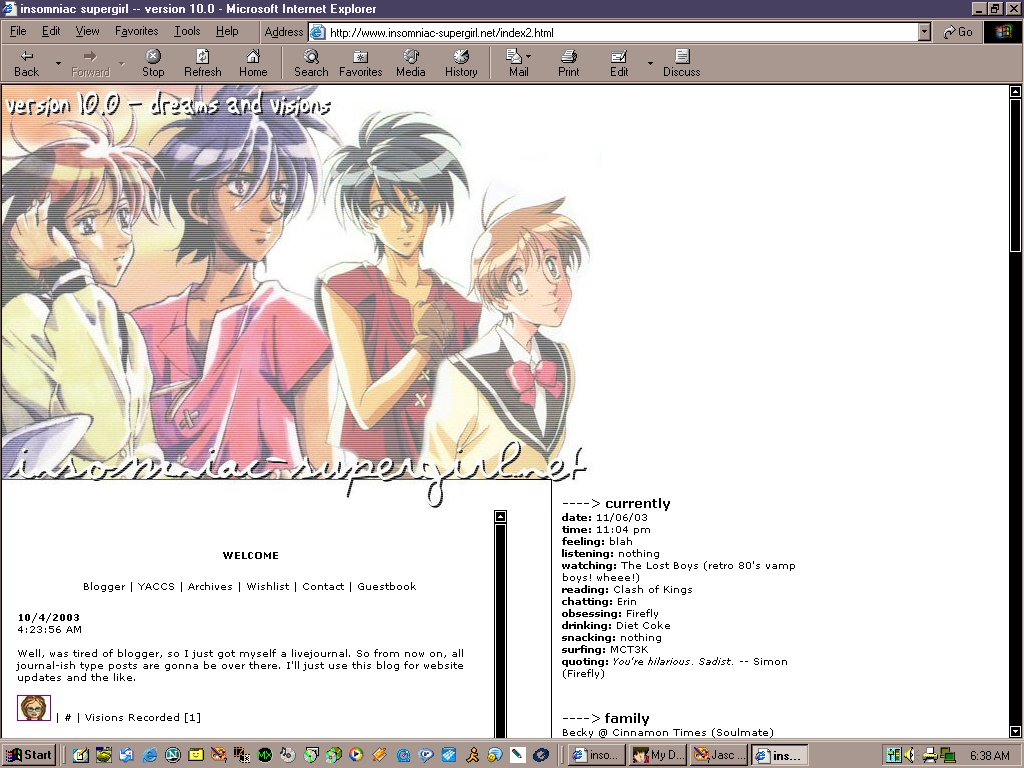Open the Favorites toolbar button

[x=360, y=63]
